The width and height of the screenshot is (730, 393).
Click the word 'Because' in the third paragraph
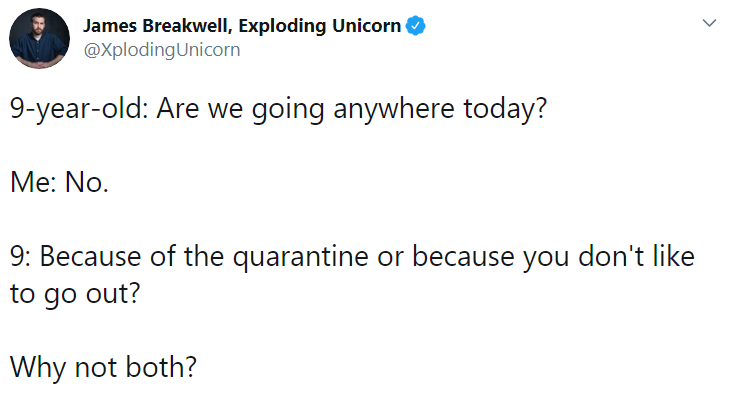(90, 257)
